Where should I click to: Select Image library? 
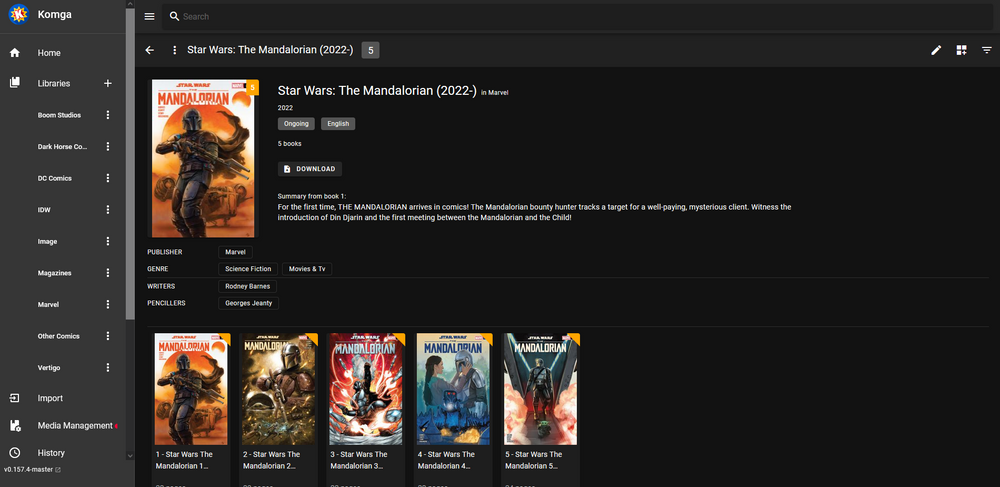point(47,242)
